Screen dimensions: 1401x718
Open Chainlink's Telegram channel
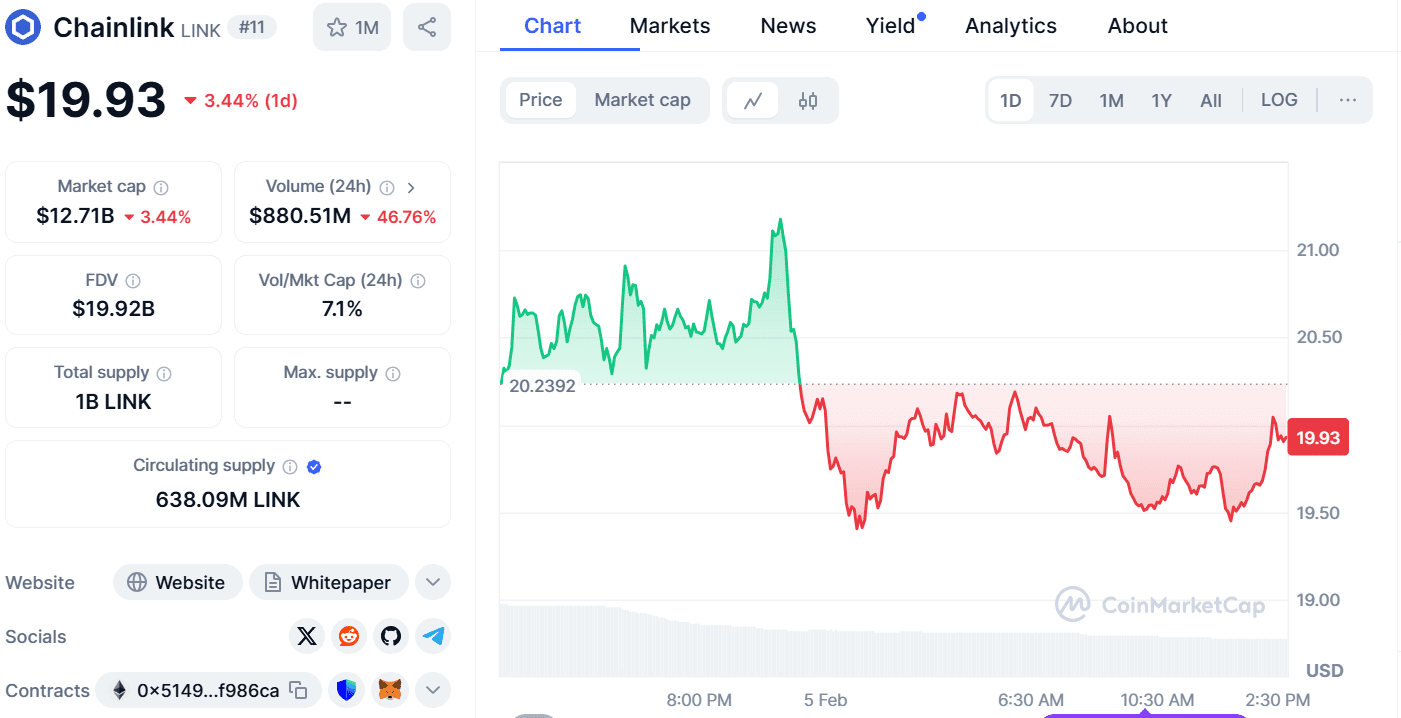433,636
